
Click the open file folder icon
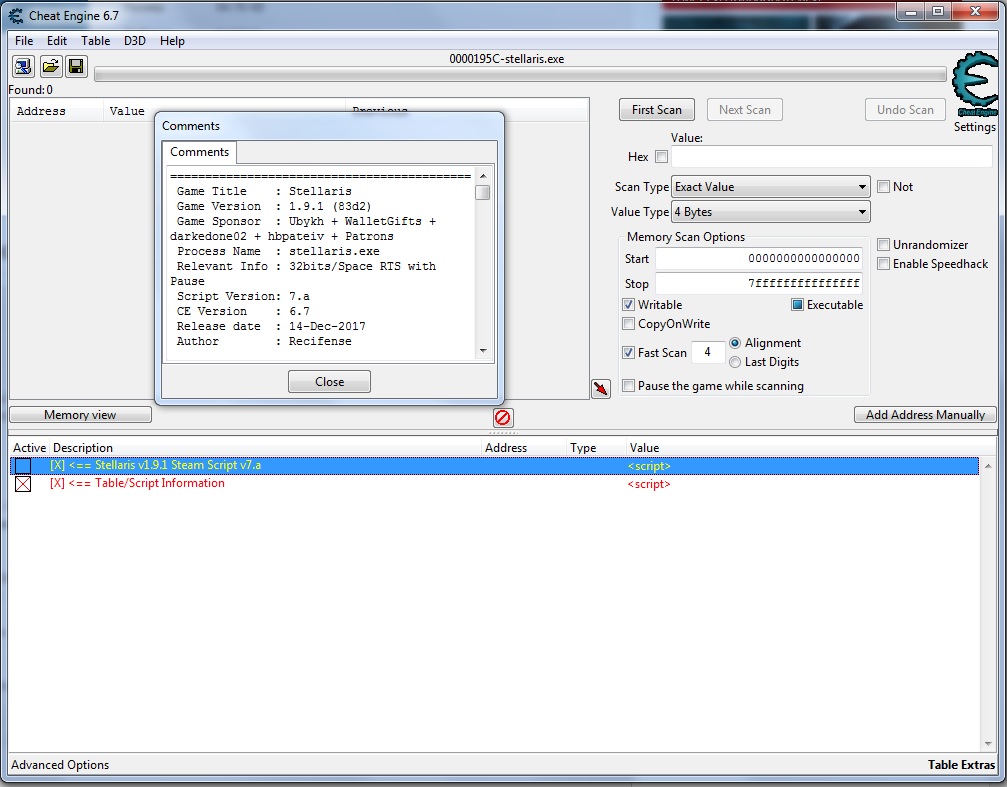pos(50,66)
